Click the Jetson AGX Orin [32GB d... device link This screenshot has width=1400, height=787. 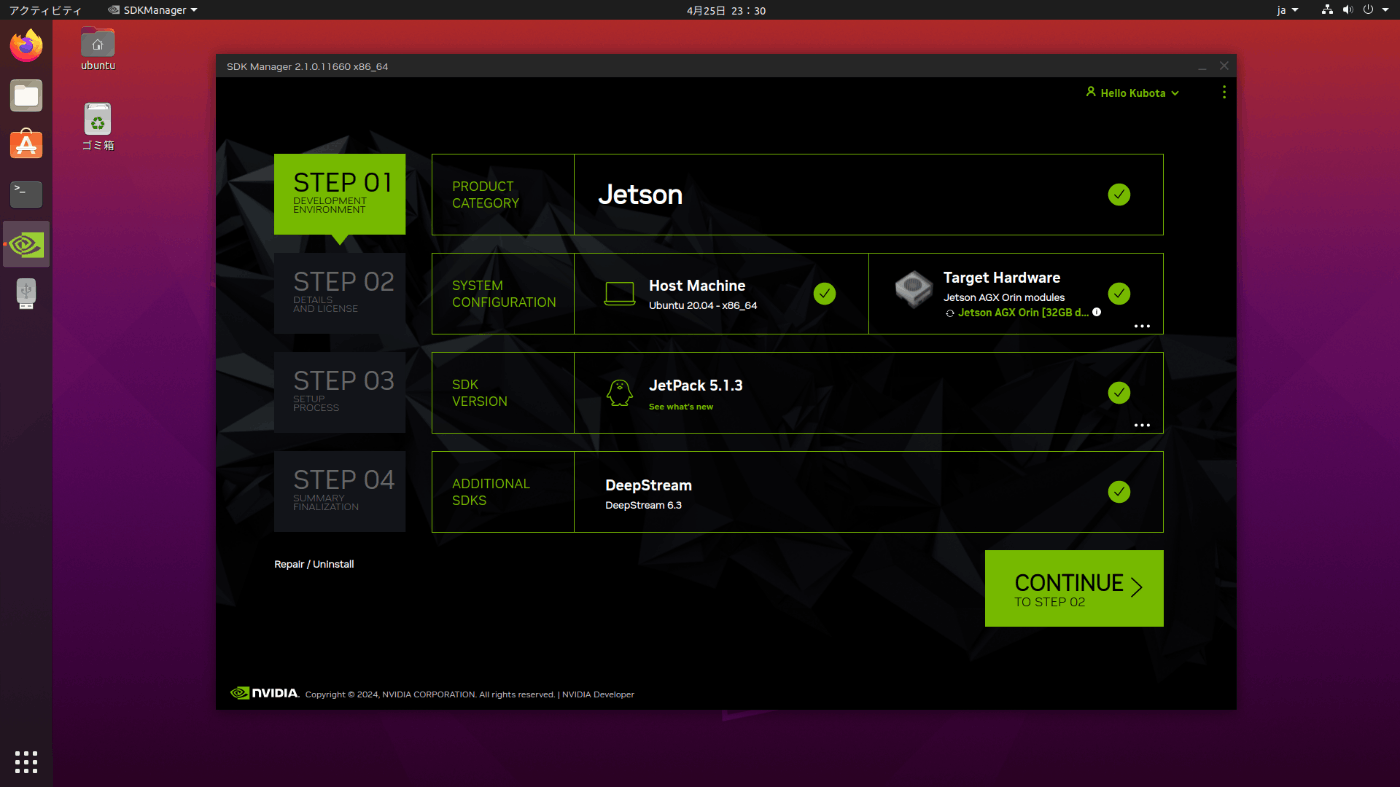click(1023, 312)
